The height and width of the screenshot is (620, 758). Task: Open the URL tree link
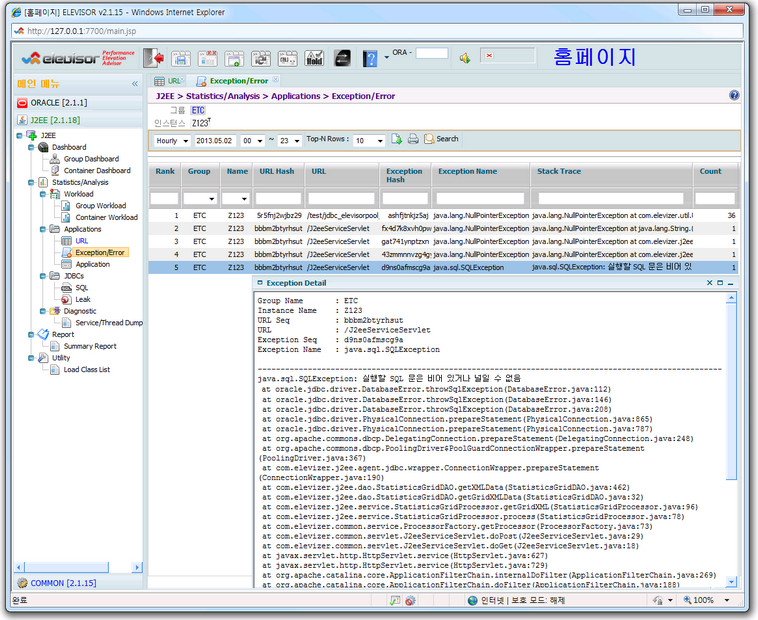point(82,241)
